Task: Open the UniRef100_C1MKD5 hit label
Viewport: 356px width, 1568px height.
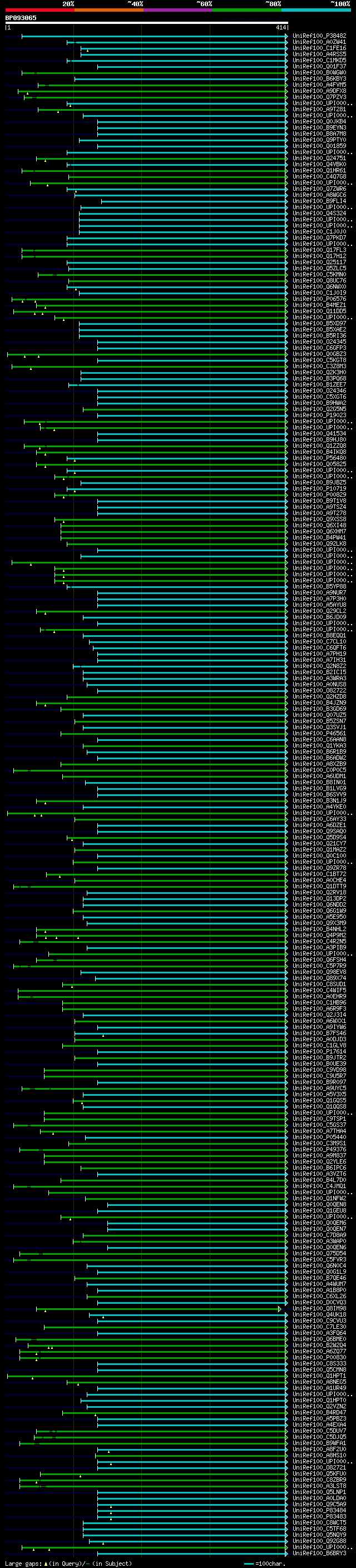Action: coord(319,60)
